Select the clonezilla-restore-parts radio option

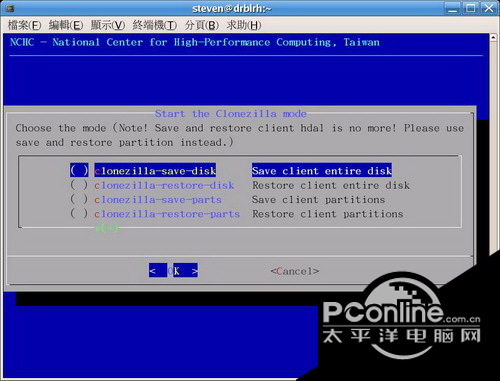point(79,214)
